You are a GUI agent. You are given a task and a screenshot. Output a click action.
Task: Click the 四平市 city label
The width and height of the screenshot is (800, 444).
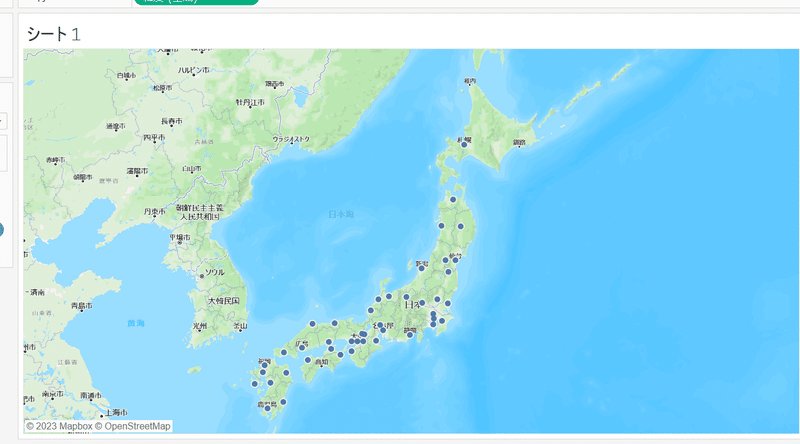tap(154, 137)
